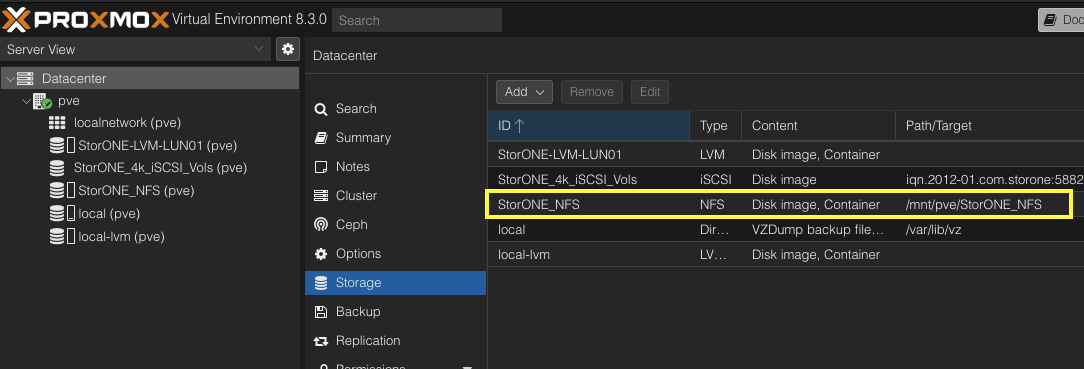Click the Content column header
1084x369 pixels.
pos(819,126)
